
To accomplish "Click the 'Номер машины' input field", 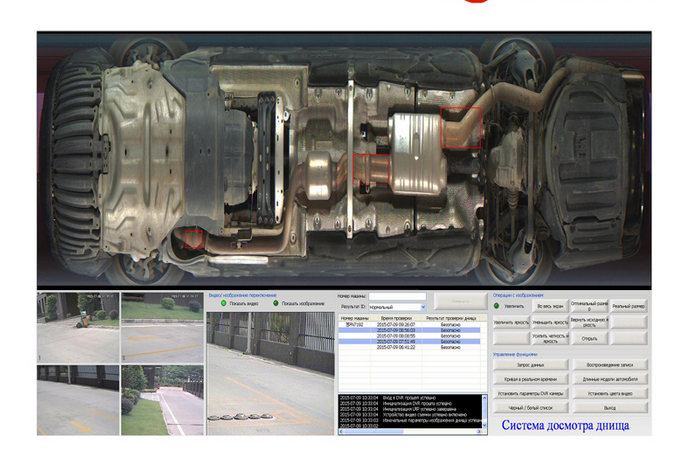I will point(397,297).
